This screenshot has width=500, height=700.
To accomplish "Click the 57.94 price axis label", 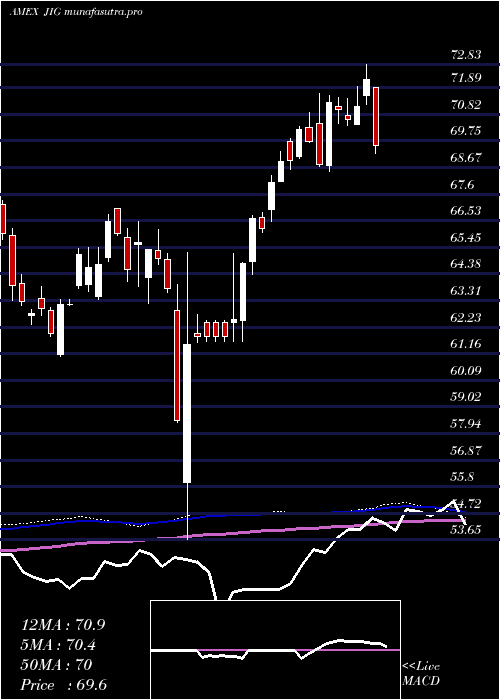I will 467,424.
